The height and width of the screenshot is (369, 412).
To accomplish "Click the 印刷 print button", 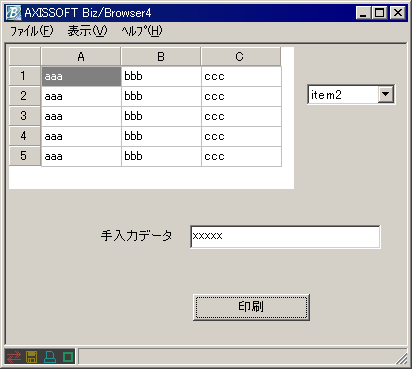I will pyautogui.click(x=251, y=307).
